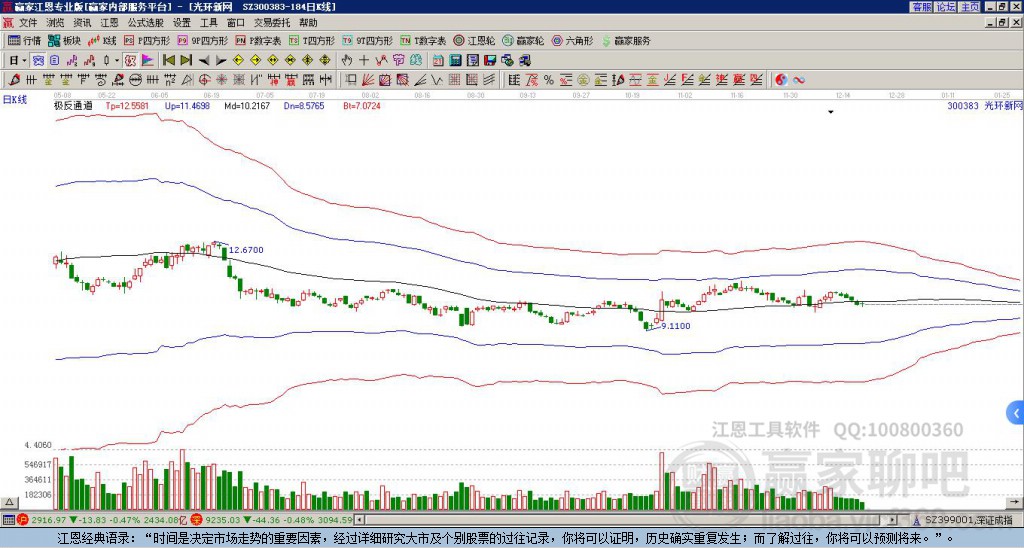Expand the candlestick style dropdown arrow
1024x548 pixels.
[117, 61]
